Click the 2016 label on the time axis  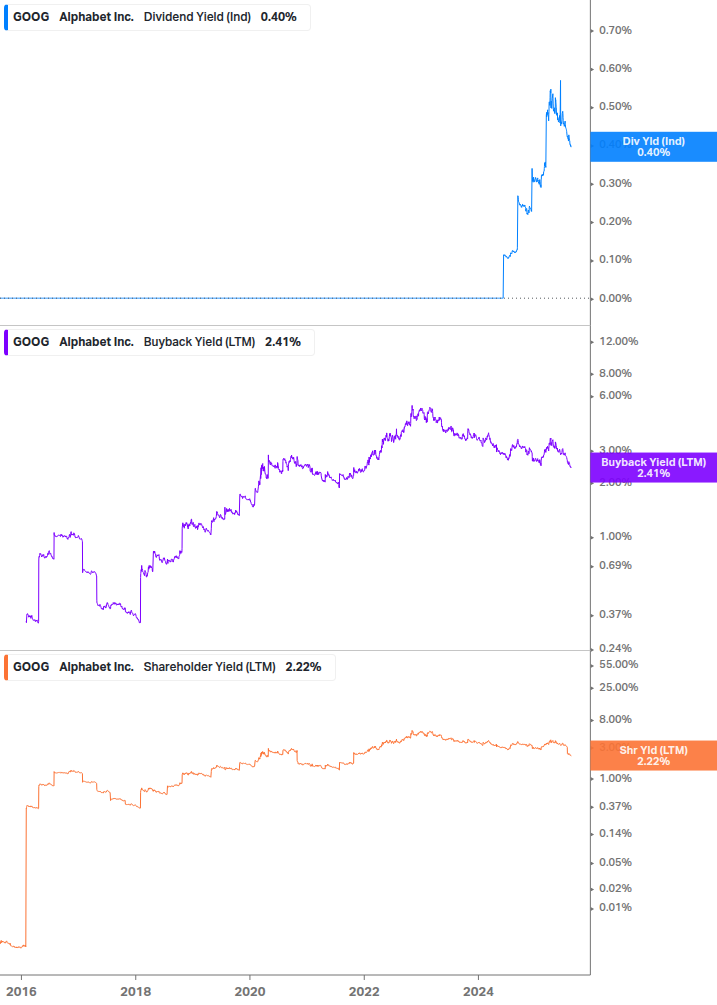coord(22,992)
